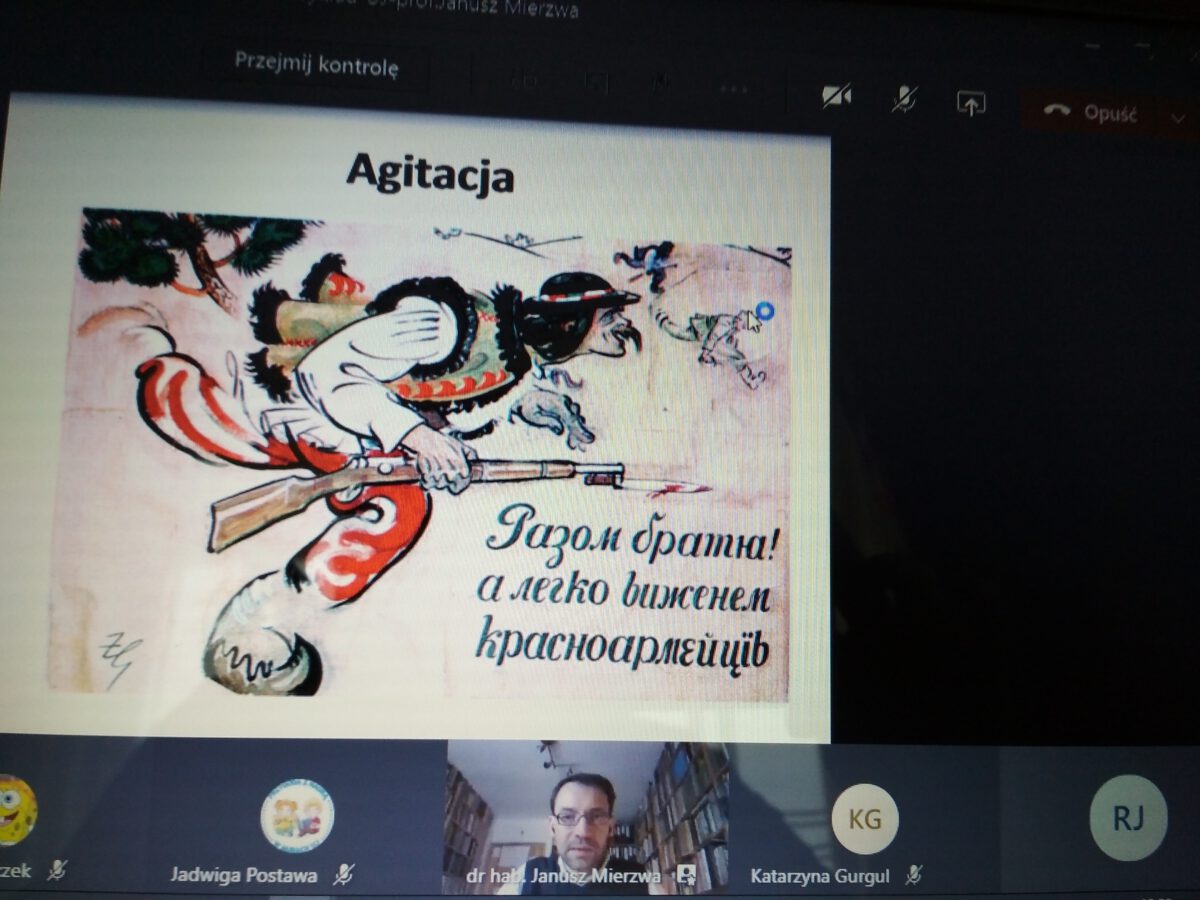This screenshot has height=900, width=1200.
Task: Click the muted mic icon beside Katarzyna Gurgul
Action: point(913,875)
